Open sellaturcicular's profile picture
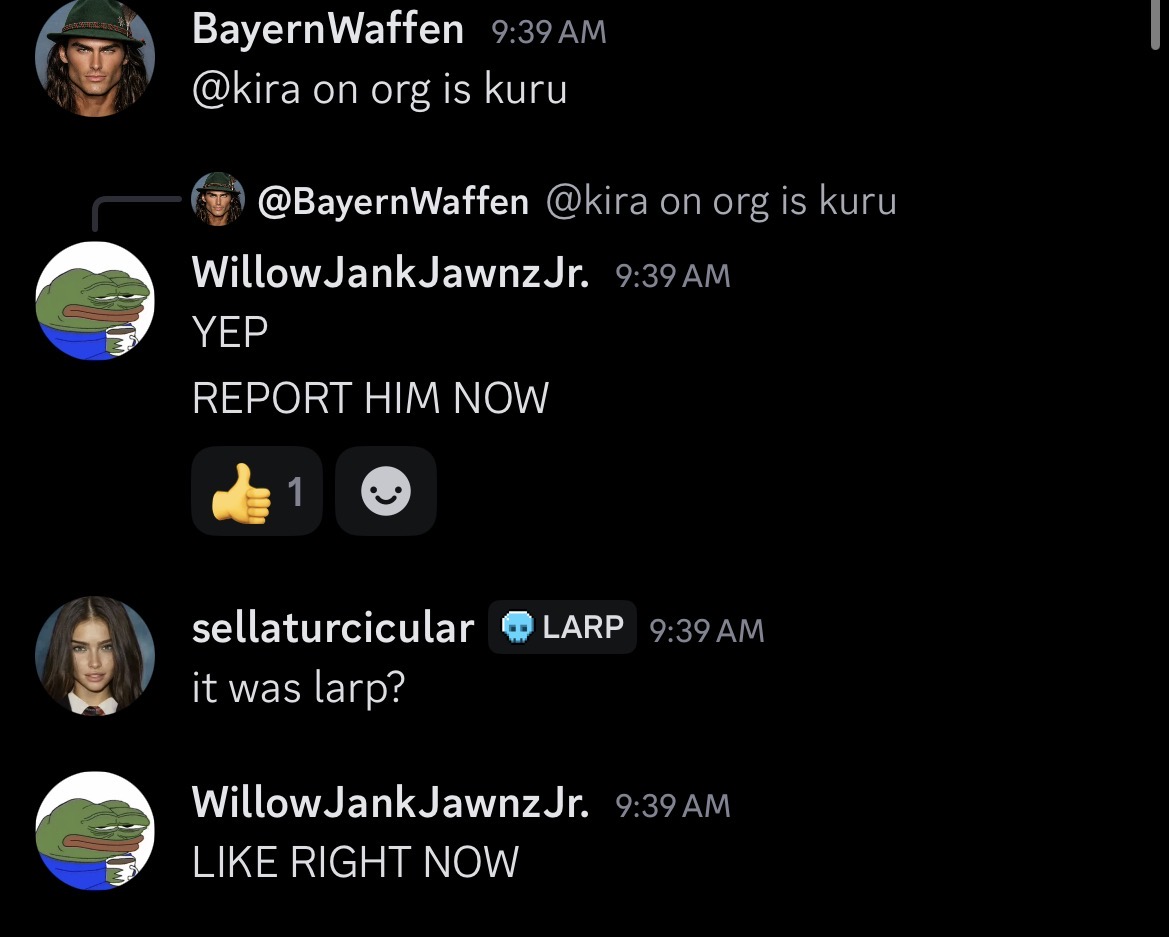Viewport: 1169px width, 937px height. point(95,656)
